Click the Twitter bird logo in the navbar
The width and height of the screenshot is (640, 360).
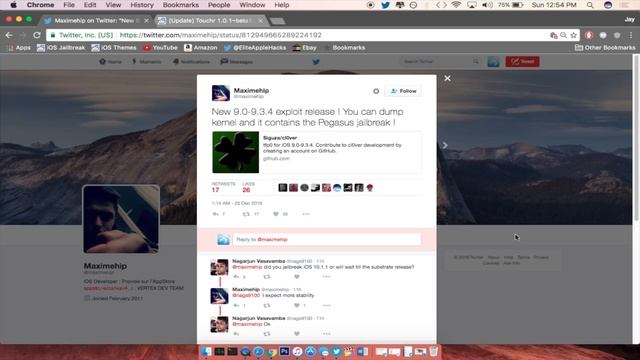click(x=316, y=62)
